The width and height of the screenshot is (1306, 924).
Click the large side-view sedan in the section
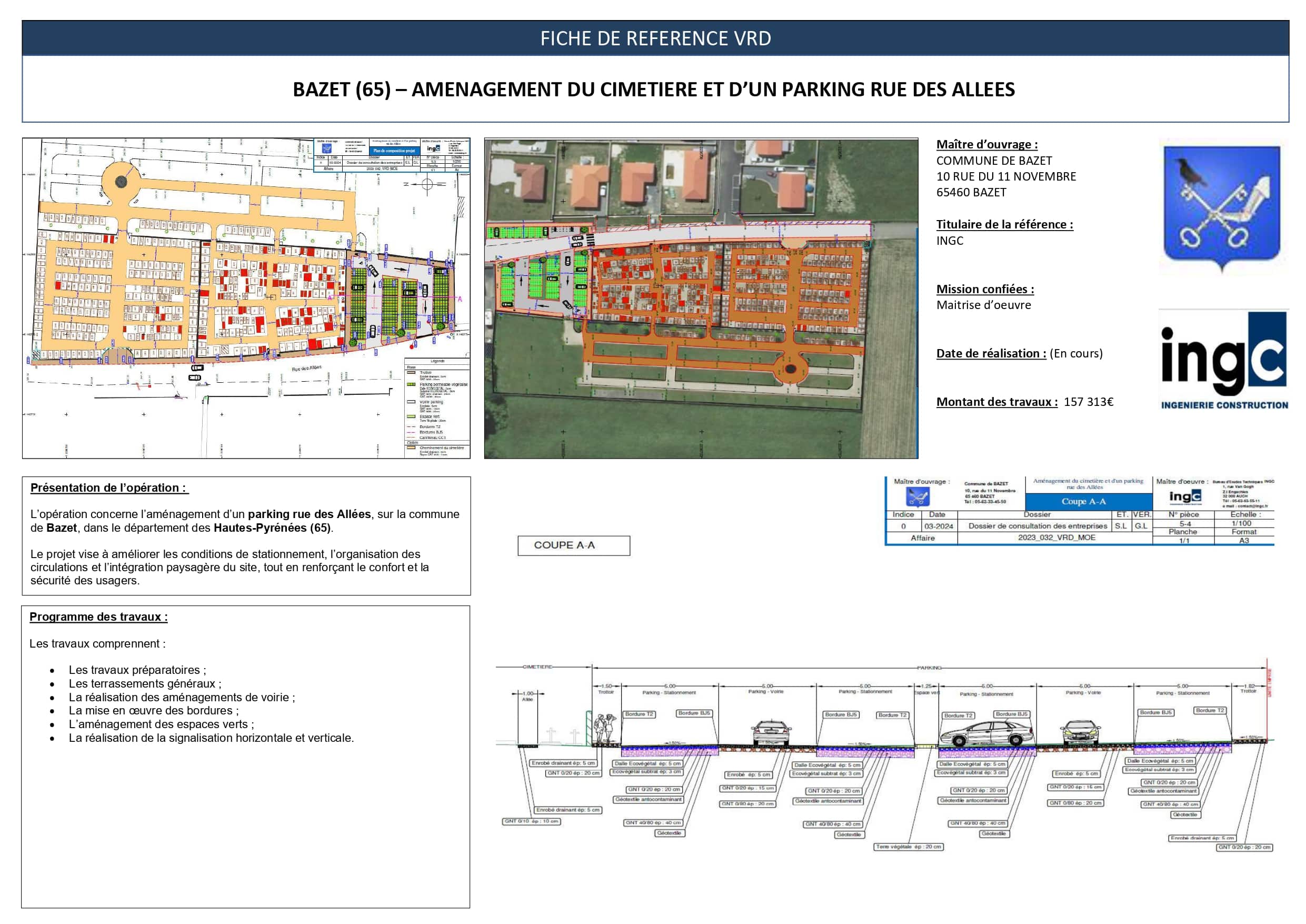(986, 734)
